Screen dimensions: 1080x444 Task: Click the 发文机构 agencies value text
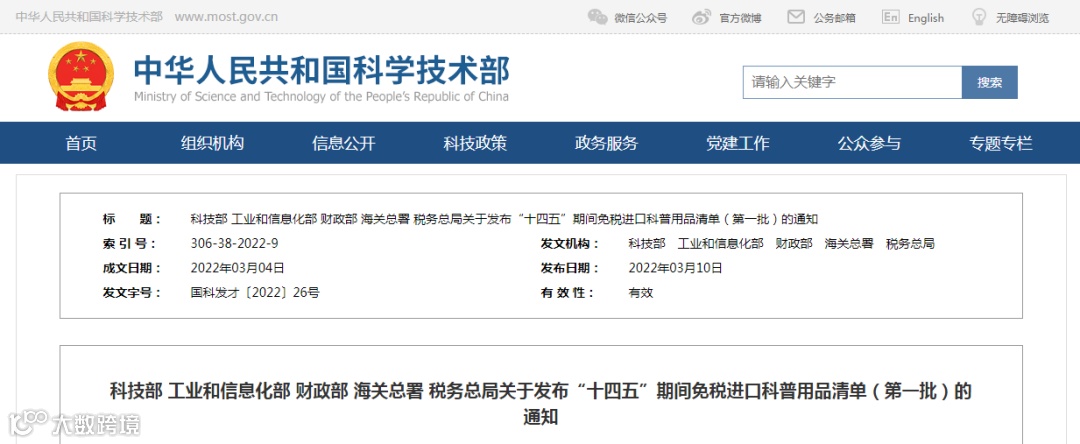[x=782, y=244]
